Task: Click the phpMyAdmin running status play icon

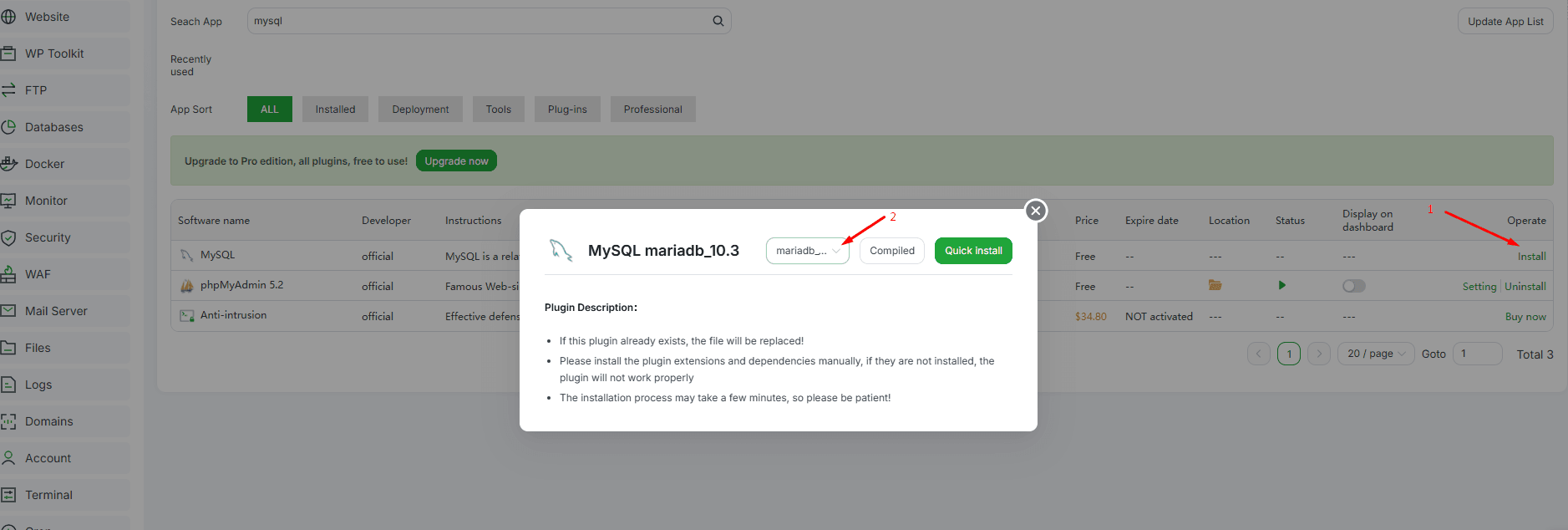Action: (1281, 286)
